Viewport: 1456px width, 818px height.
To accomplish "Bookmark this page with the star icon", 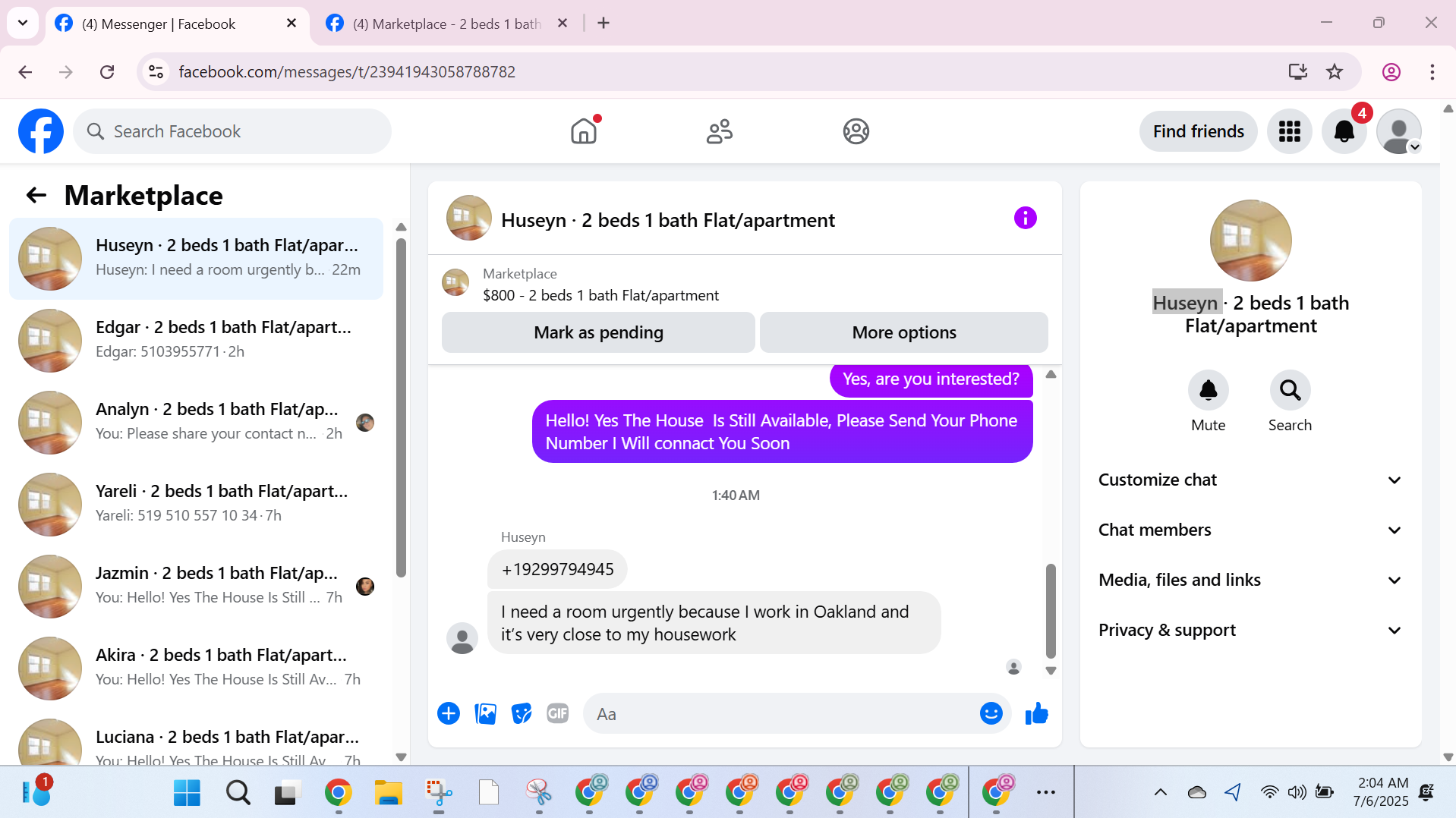I will tap(1334, 71).
